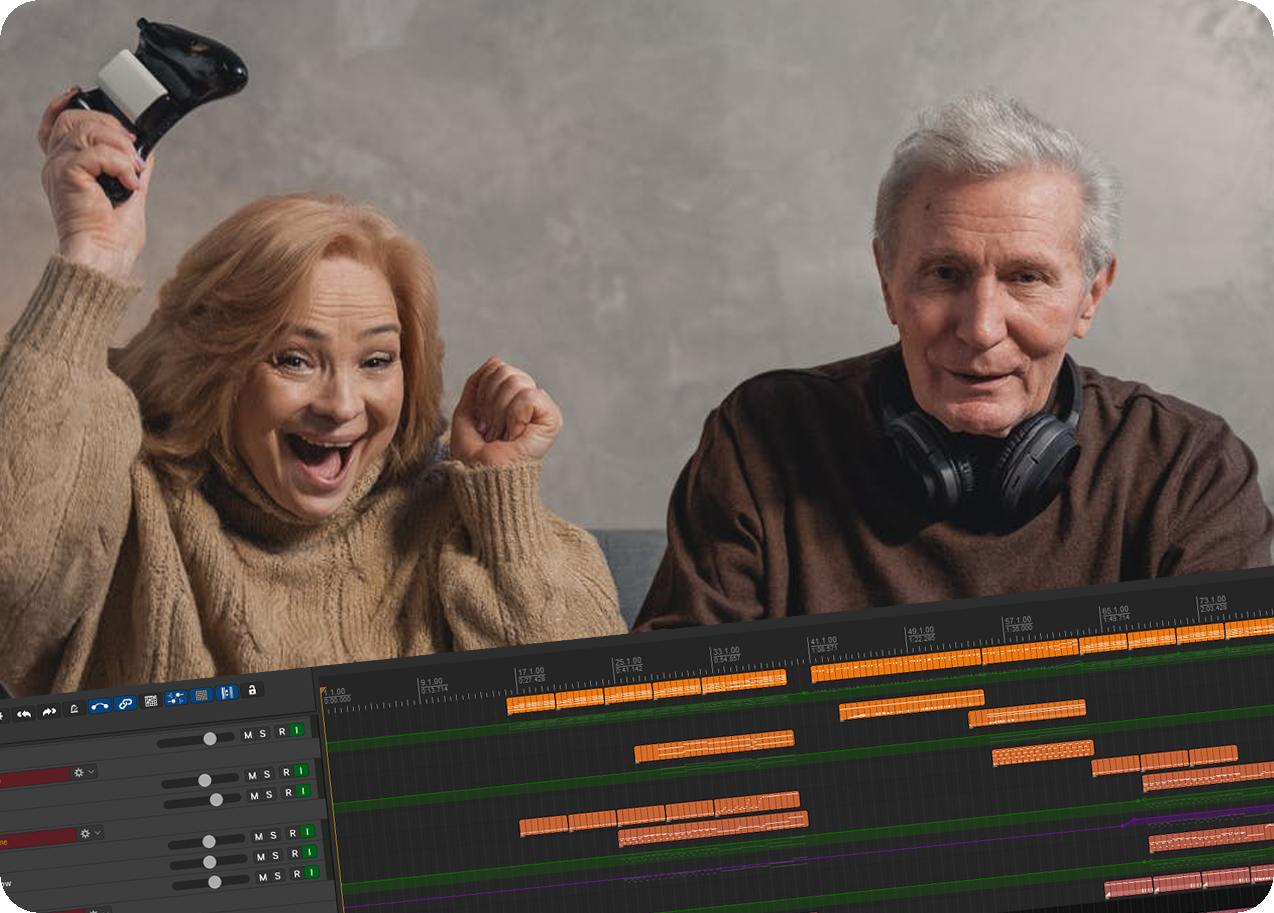Image resolution: width=1274 pixels, height=913 pixels.
Task: Click the 57.1.00 ruler marker
Action: [1018, 620]
